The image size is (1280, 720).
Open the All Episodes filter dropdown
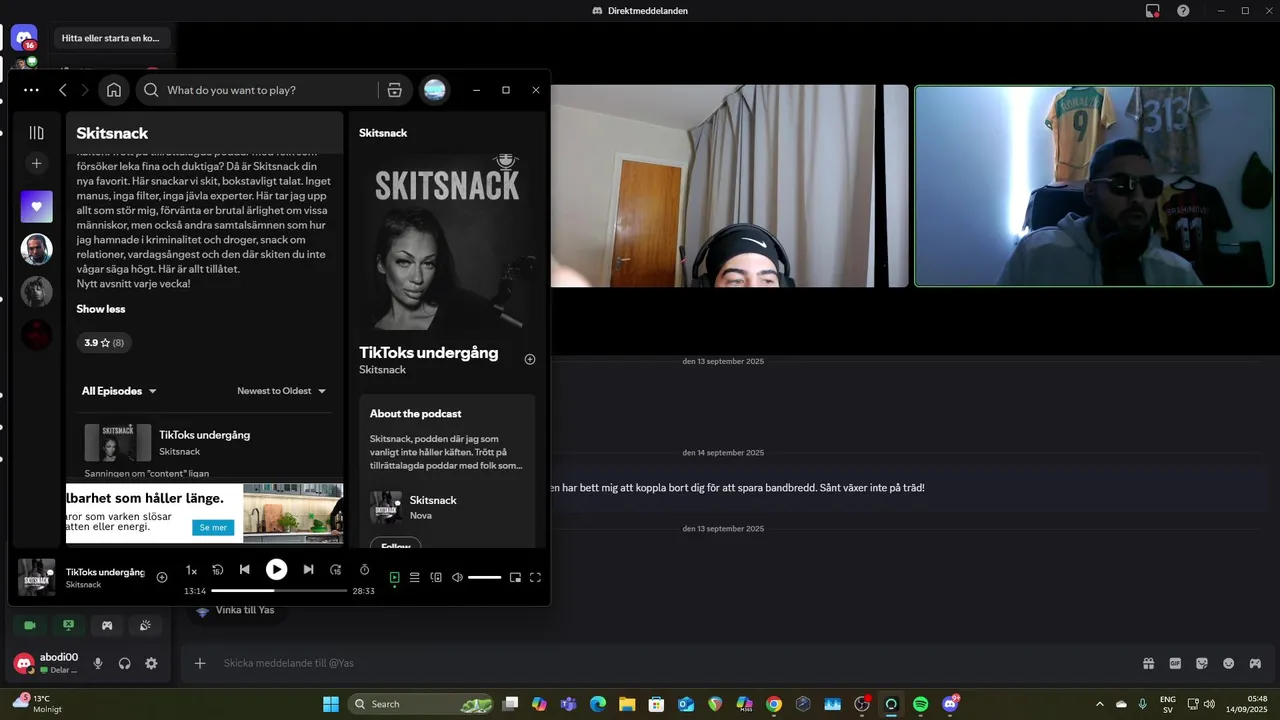pos(119,391)
